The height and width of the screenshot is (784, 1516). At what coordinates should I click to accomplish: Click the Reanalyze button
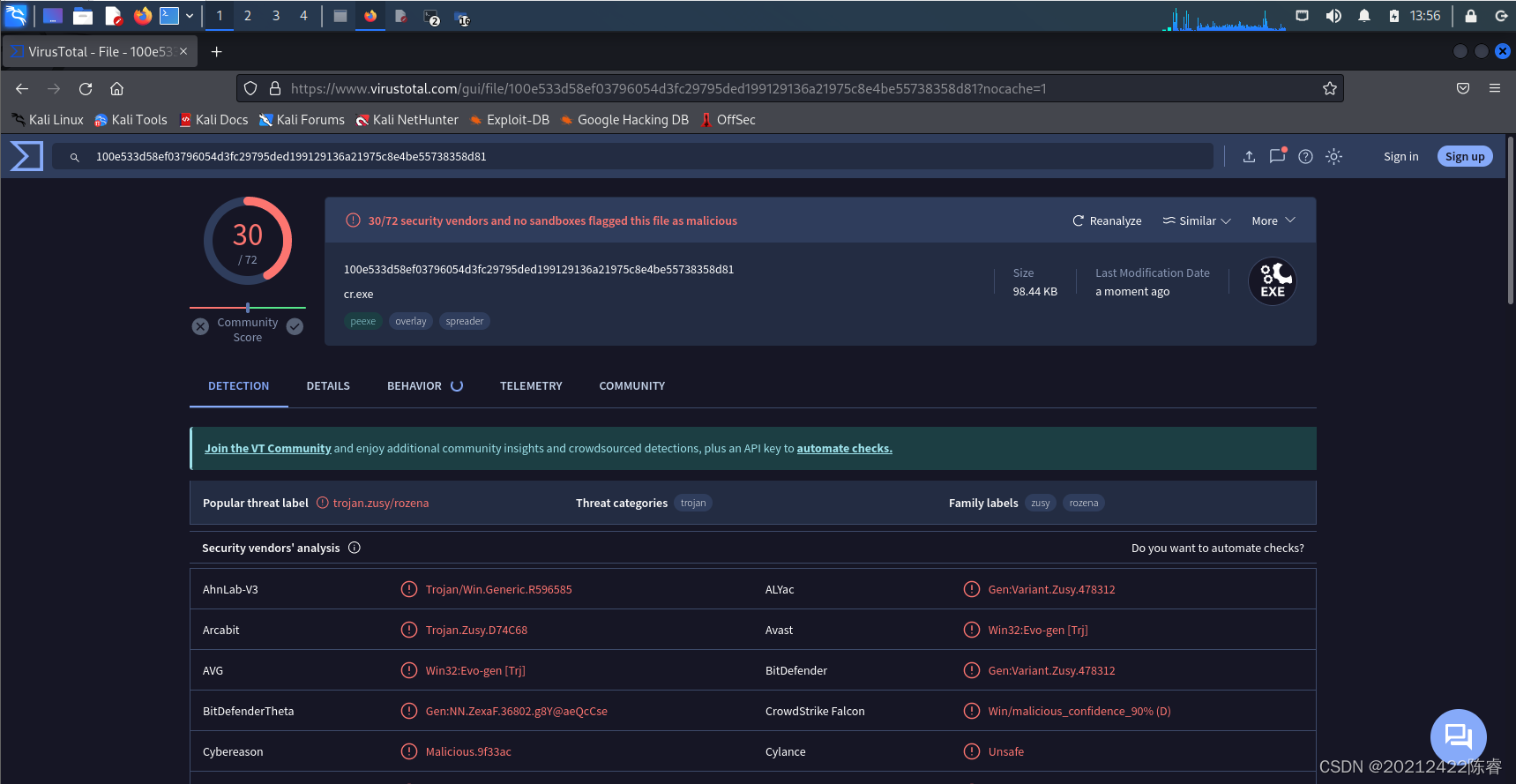pos(1107,220)
